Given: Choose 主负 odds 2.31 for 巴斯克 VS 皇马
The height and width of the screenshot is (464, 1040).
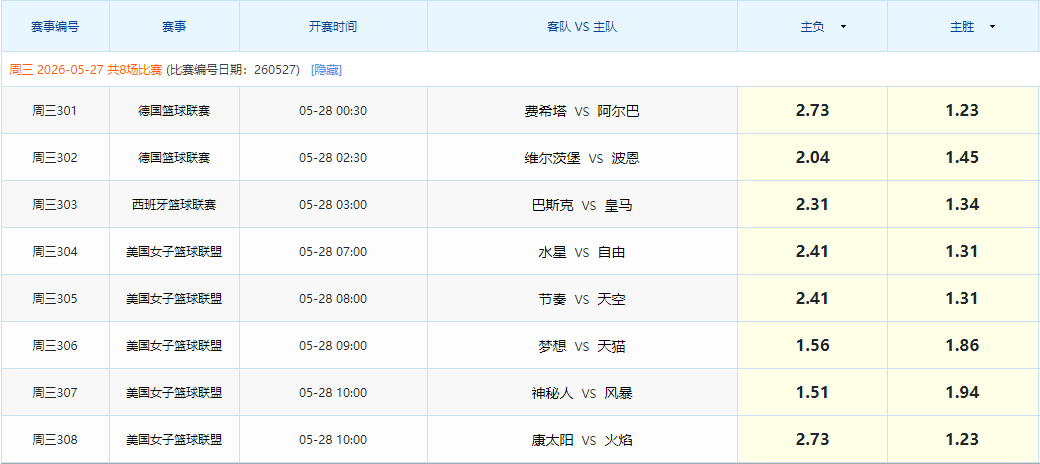Looking at the screenshot, I should pos(812,205).
